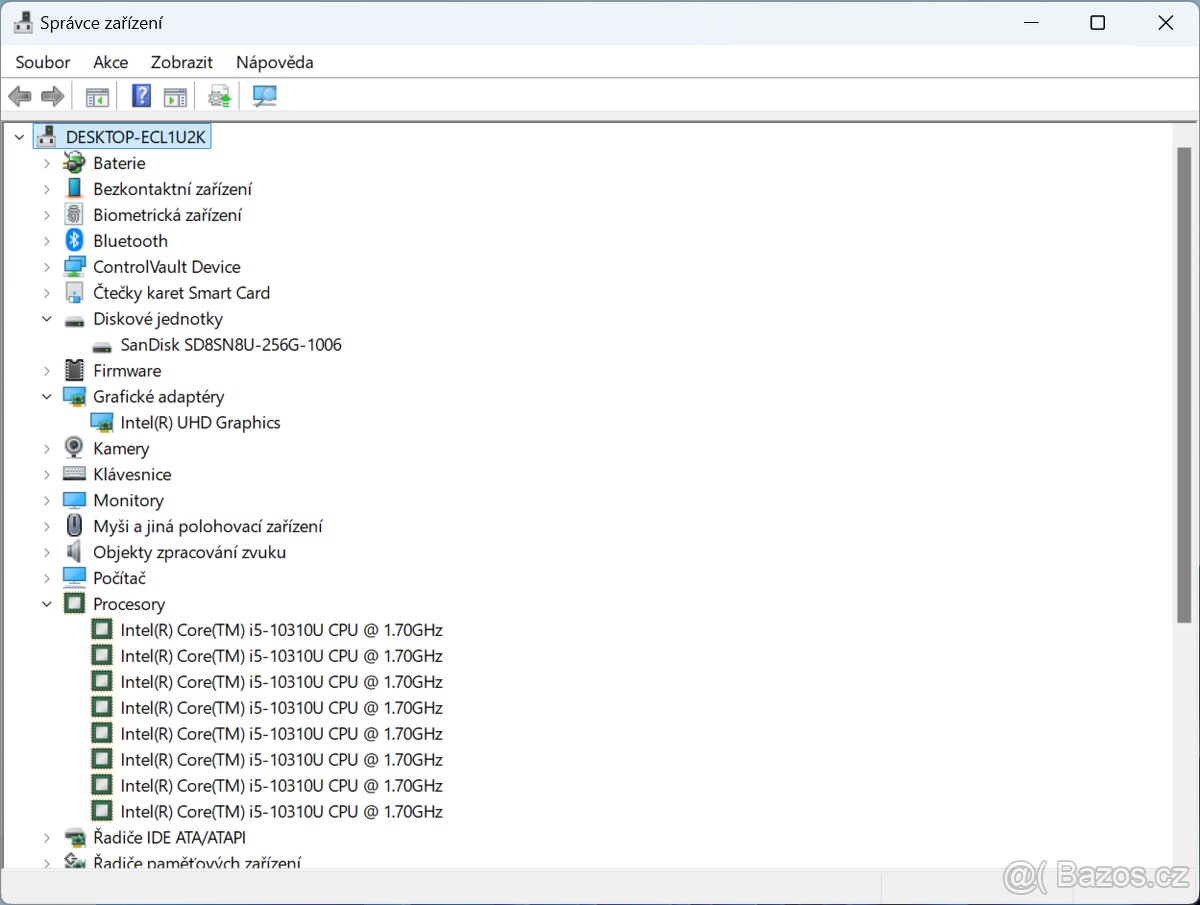Toggle the console tree panel icon

click(97, 95)
